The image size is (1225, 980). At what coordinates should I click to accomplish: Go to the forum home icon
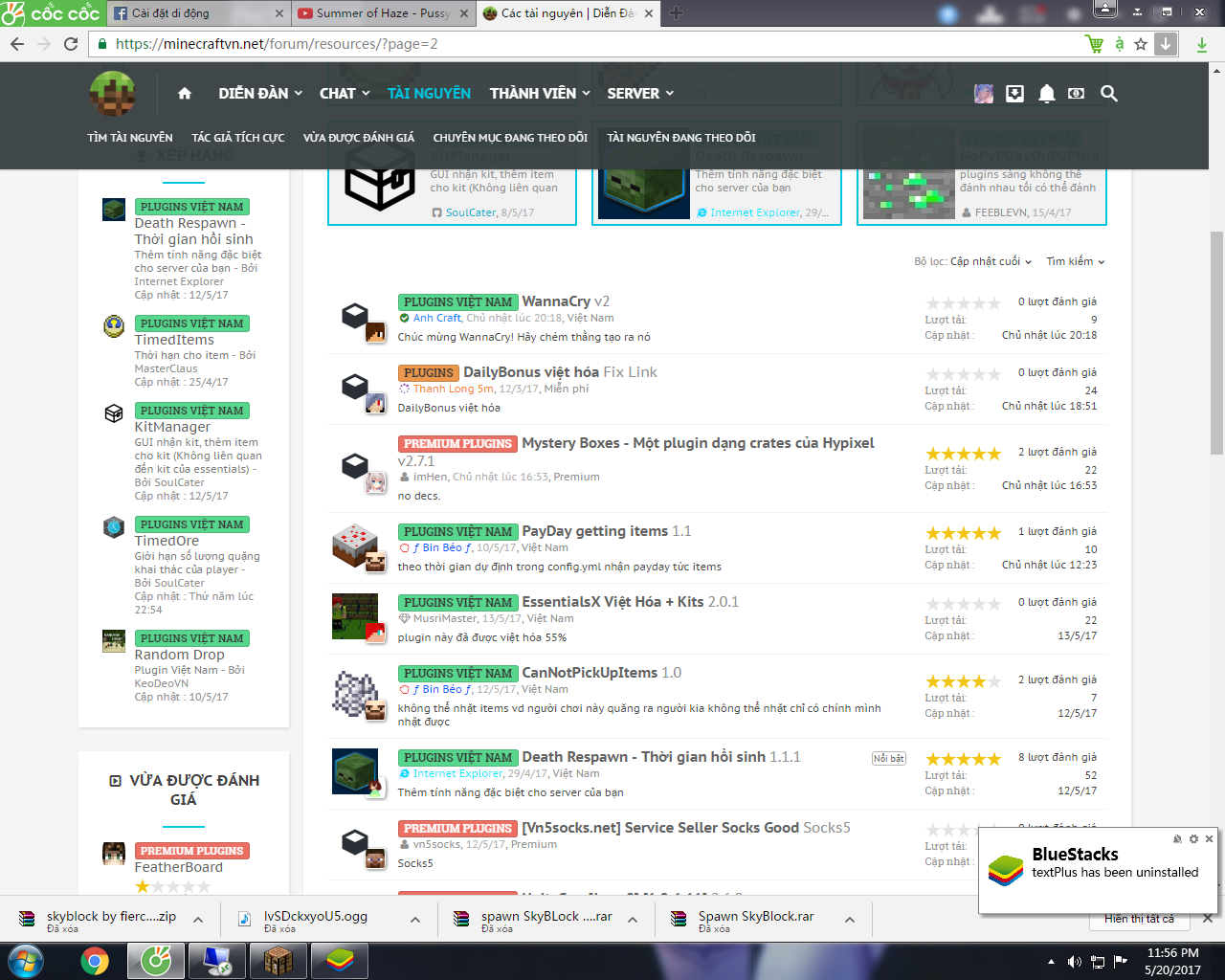pos(185,93)
